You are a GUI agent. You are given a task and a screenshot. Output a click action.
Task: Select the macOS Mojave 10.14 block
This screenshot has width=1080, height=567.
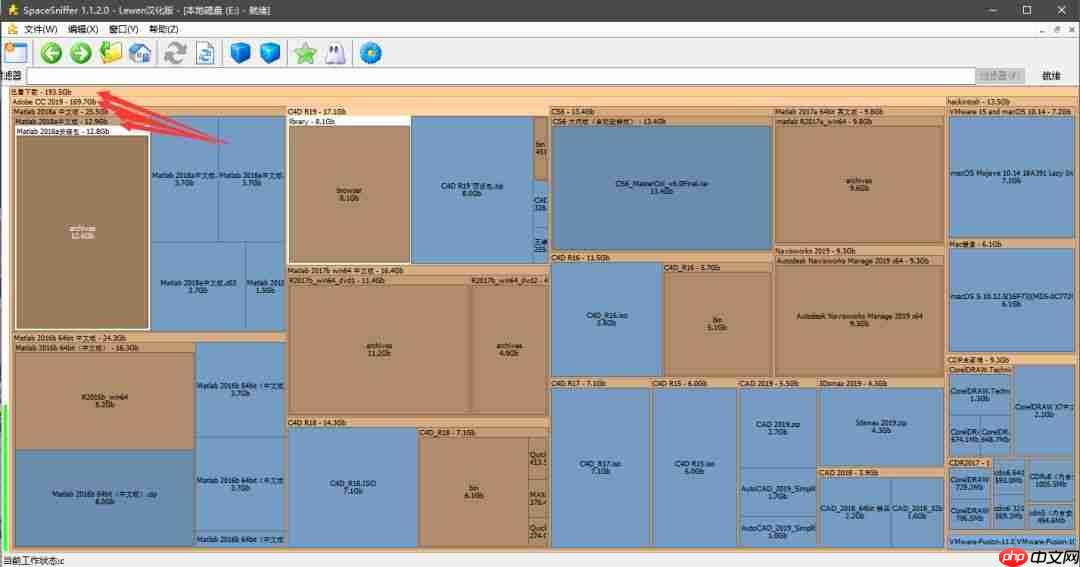click(x=1011, y=176)
